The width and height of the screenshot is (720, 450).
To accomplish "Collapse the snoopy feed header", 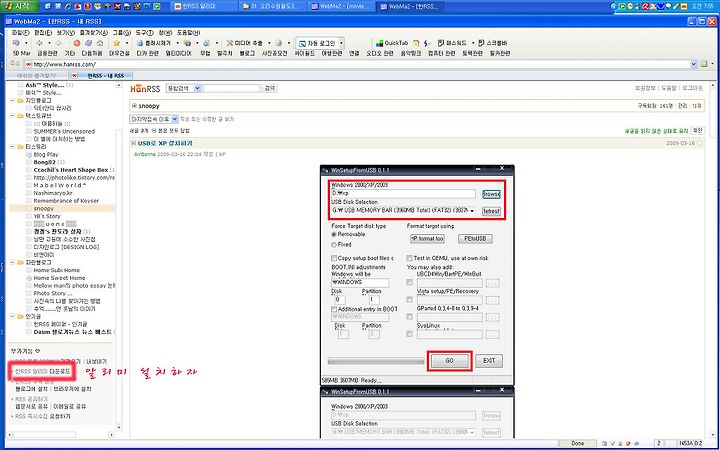I will [134, 106].
